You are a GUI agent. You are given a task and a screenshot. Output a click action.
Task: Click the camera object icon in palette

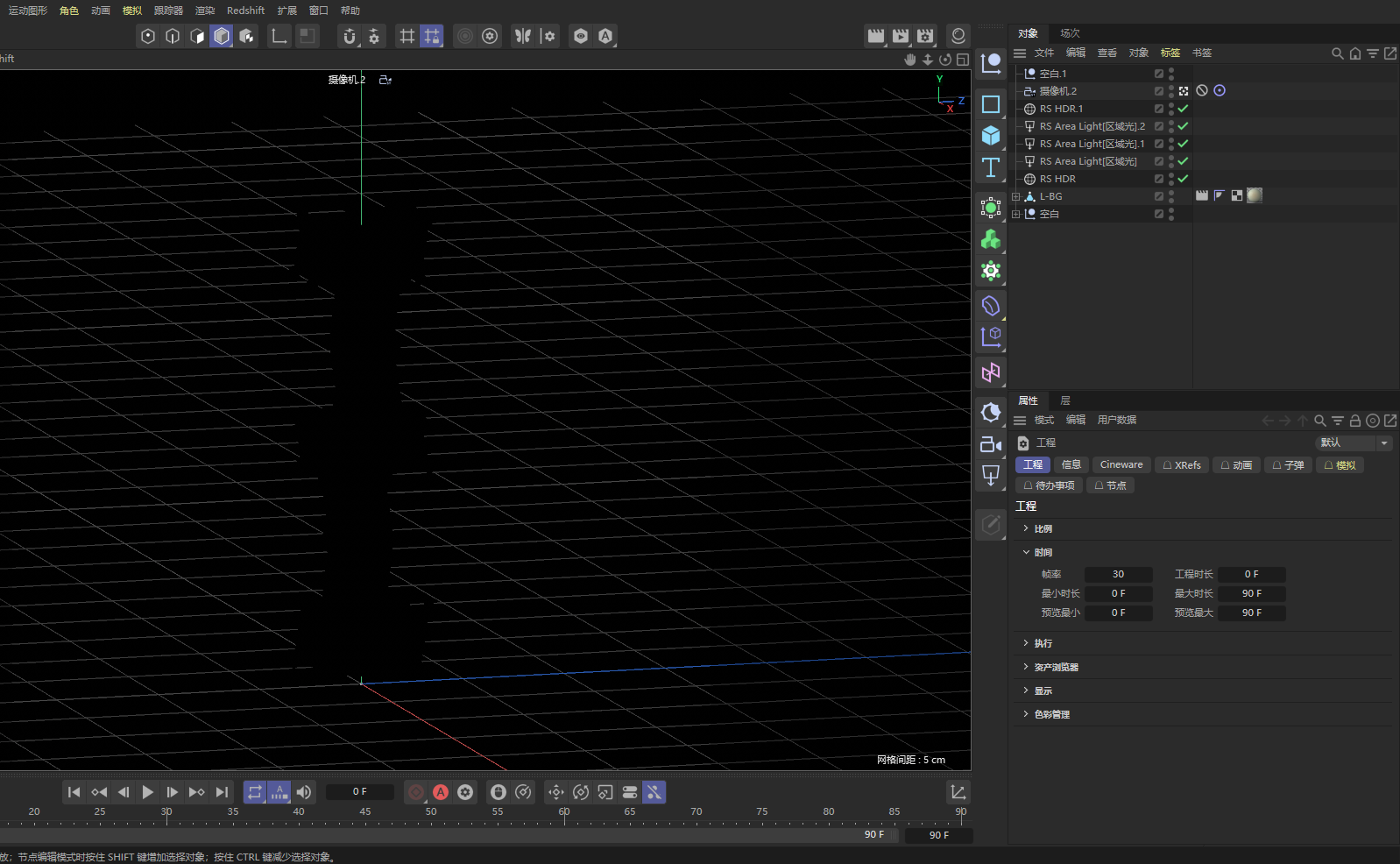[991, 444]
